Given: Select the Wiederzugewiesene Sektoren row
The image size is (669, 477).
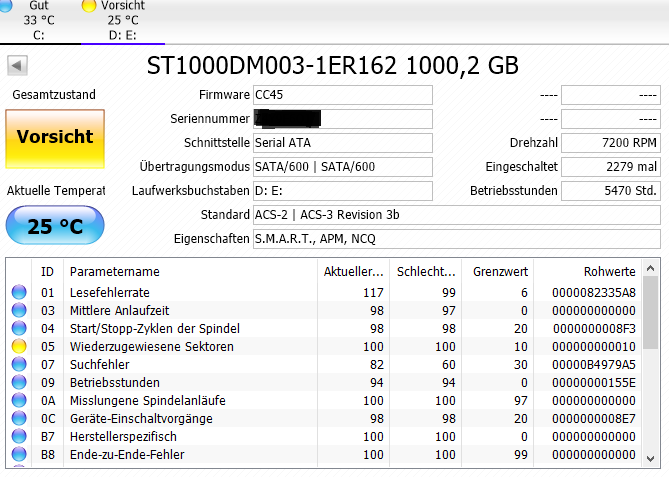Looking at the screenshot, I should click(324, 346).
